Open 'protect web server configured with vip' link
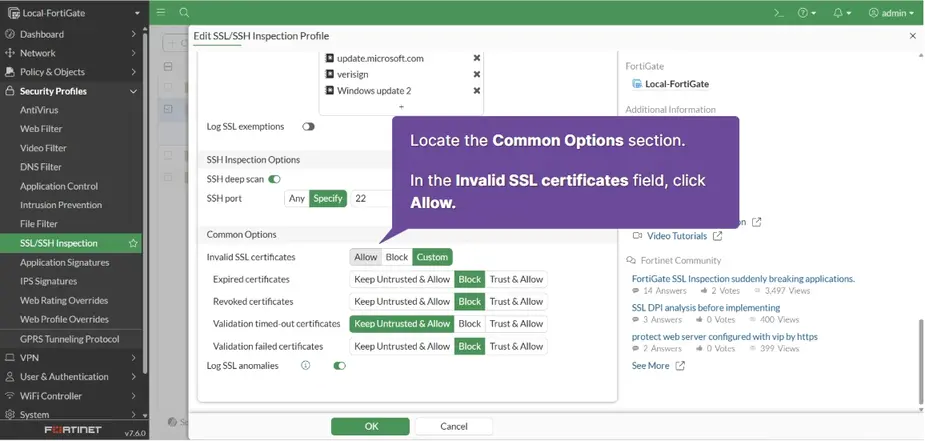Viewport: 925px width, 441px height. click(724, 337)
